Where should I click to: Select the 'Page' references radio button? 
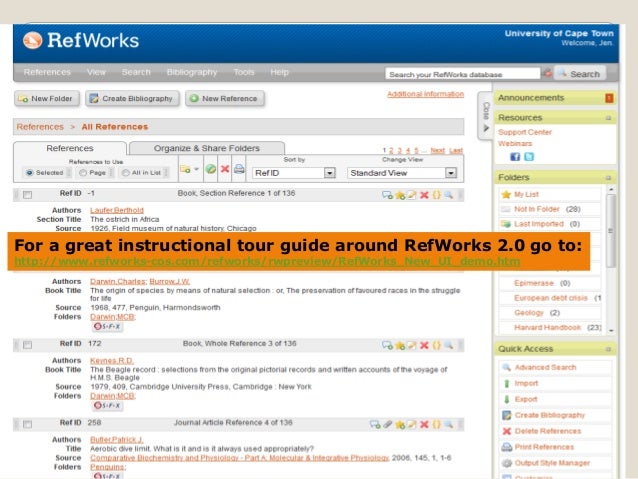coord(83,173)
